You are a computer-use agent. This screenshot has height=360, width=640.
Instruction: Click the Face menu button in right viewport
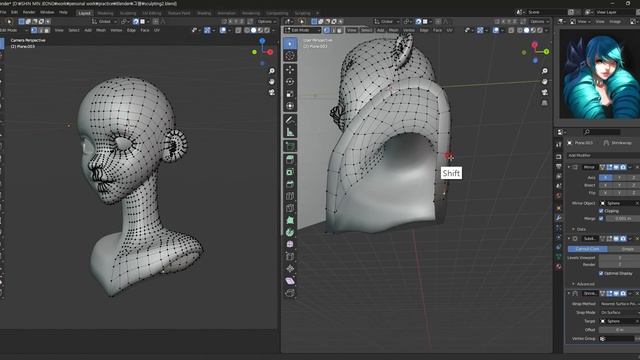pyautogui.click(x=437, y=30)
